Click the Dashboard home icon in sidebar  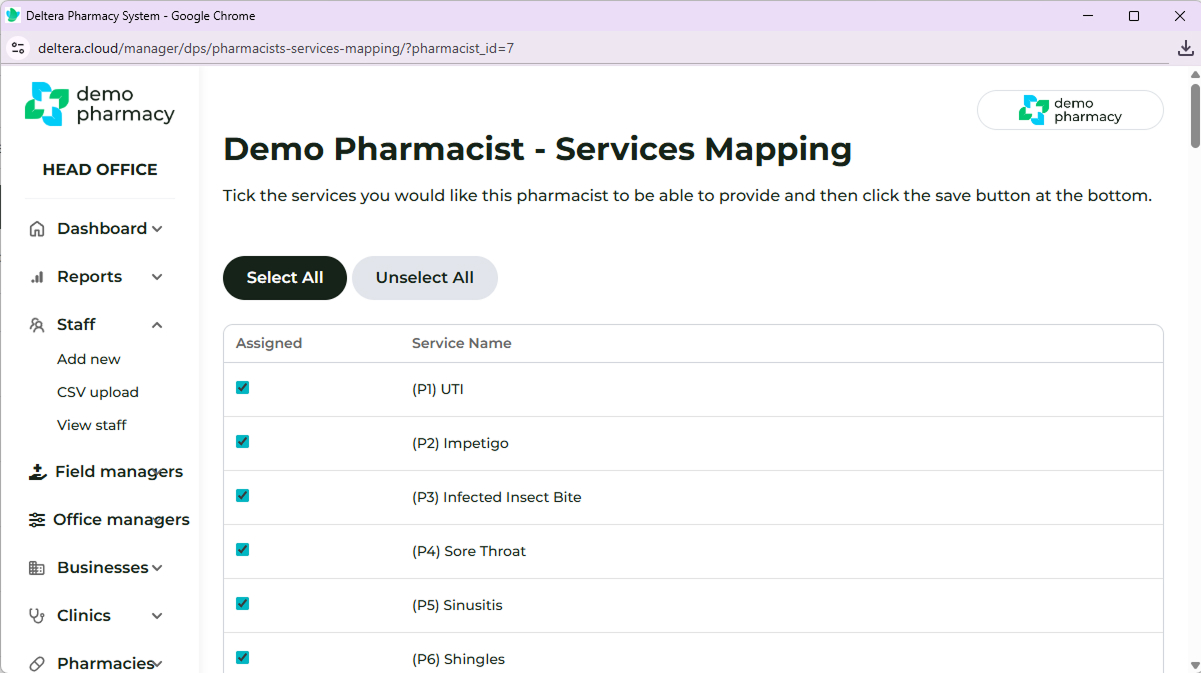(37, 229)
